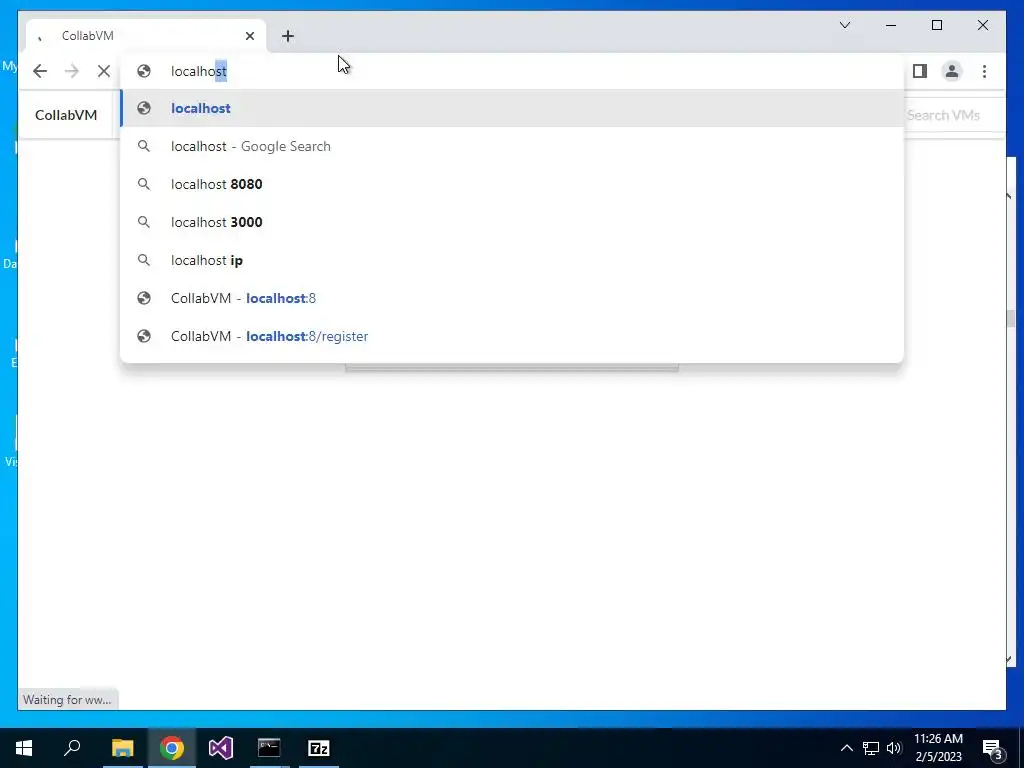Image resolution: width=1024 pixels, height=768 pixels.
Task: Open the clock showing 11:26 AM
Action: point(938,748)
